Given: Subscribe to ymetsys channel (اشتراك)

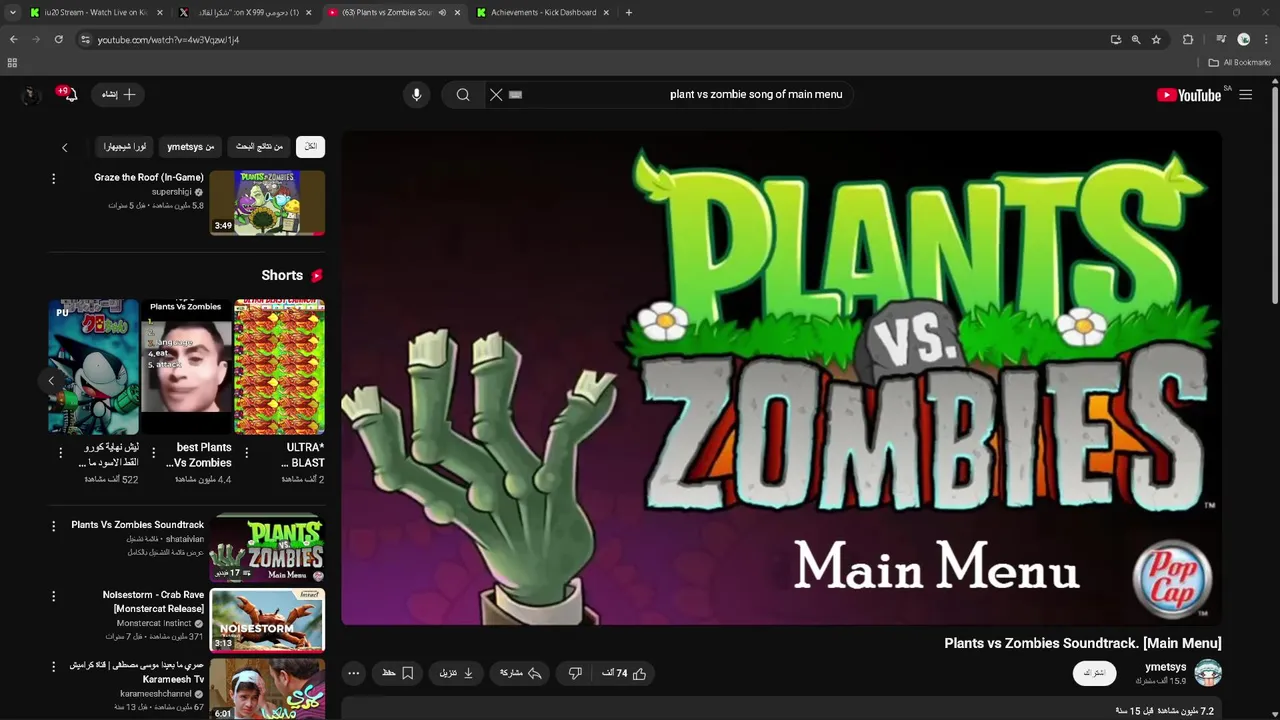Looking at the screenshot, I should 1095,673.
